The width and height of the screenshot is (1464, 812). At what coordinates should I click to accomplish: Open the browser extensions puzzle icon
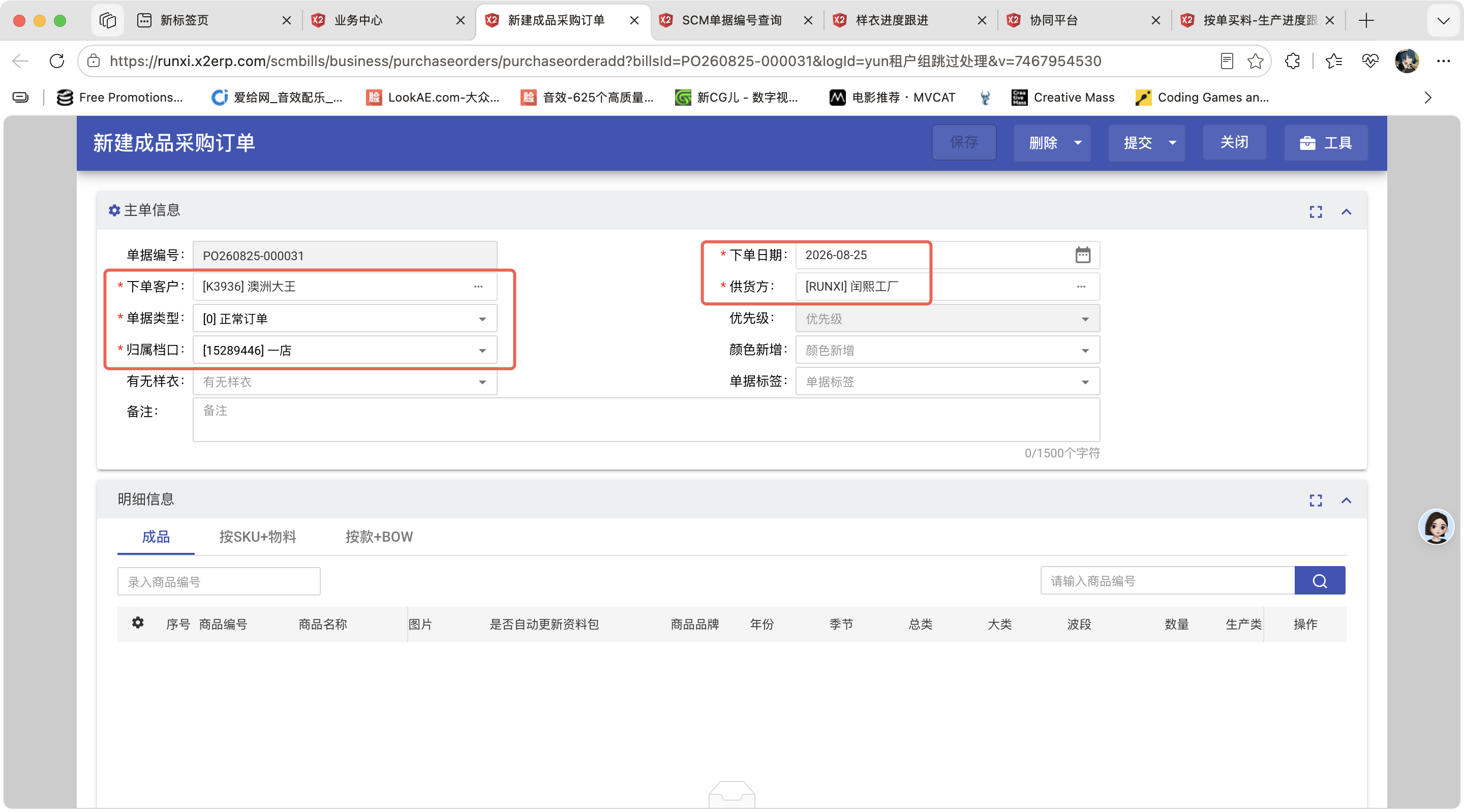[x=1292, y=61]
